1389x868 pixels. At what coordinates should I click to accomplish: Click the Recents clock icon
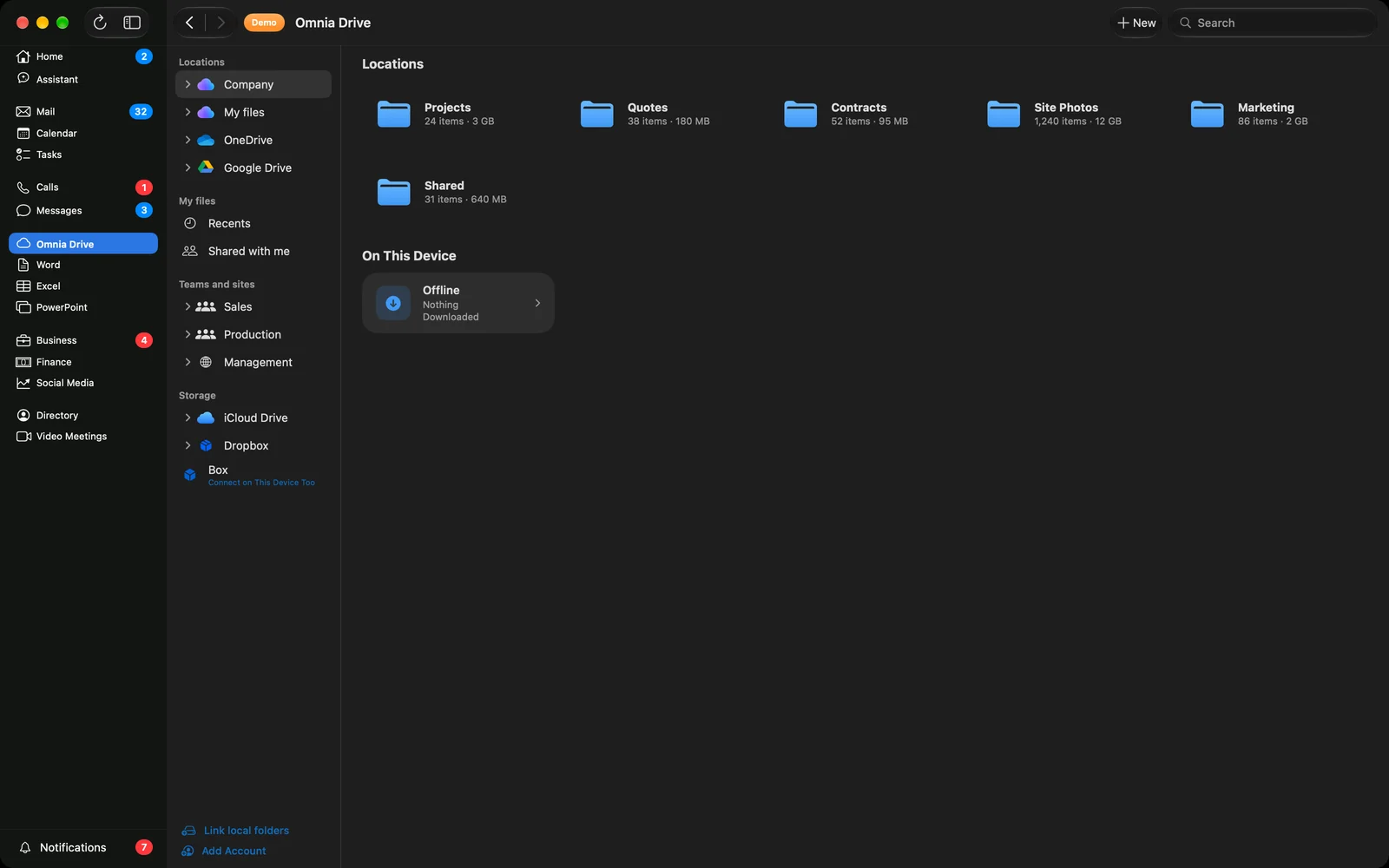[190, 223]
